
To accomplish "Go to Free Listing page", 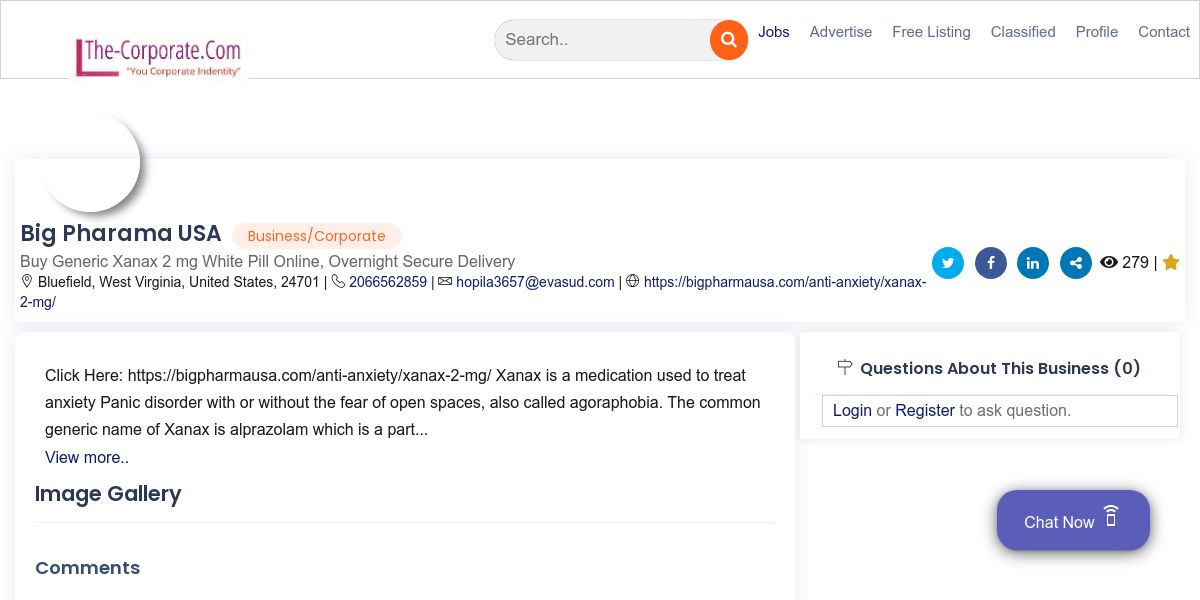I will click(x=931, y=32).
